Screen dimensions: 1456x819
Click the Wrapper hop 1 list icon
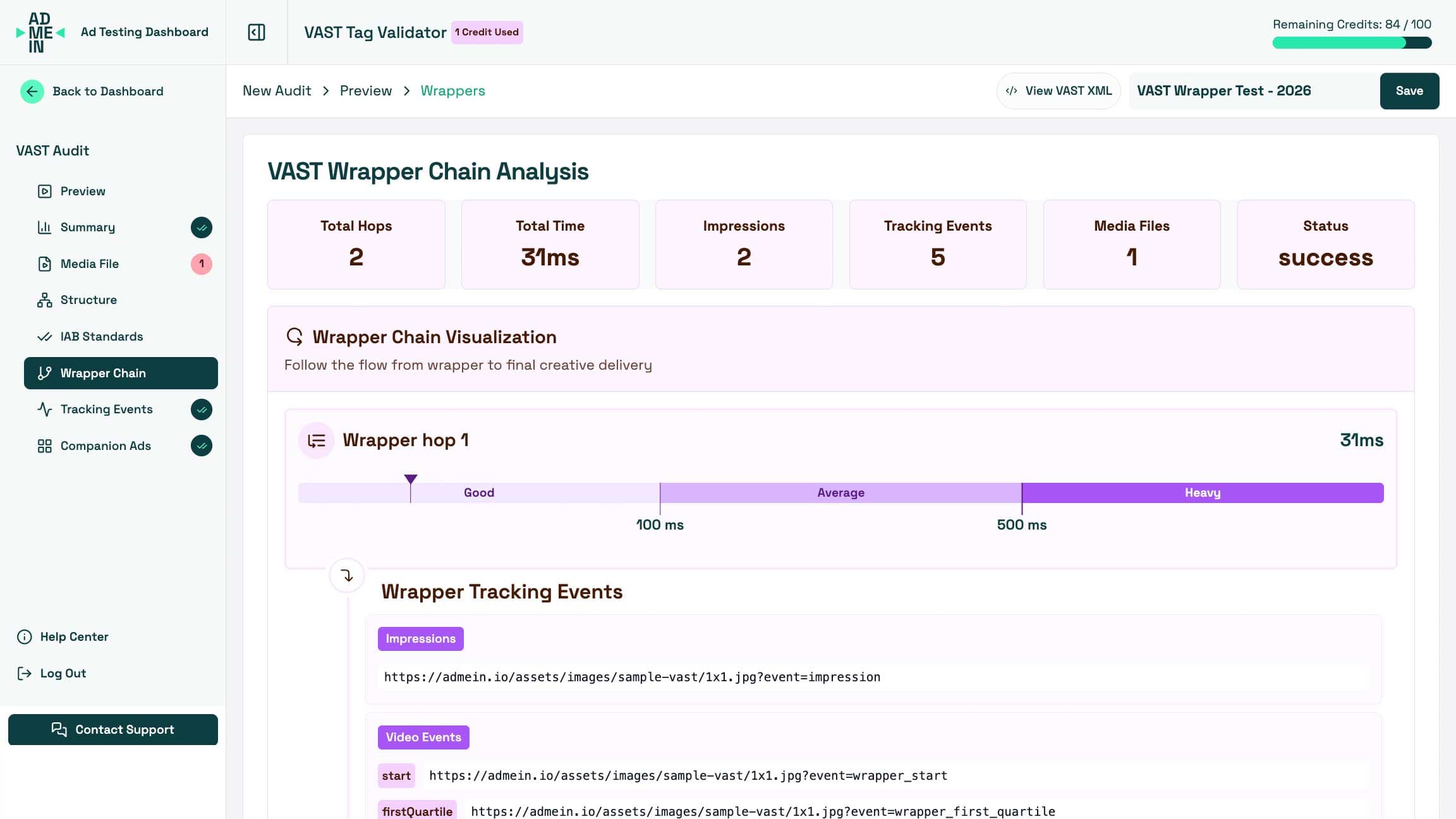pyautogui.click(x=316, y=440)
